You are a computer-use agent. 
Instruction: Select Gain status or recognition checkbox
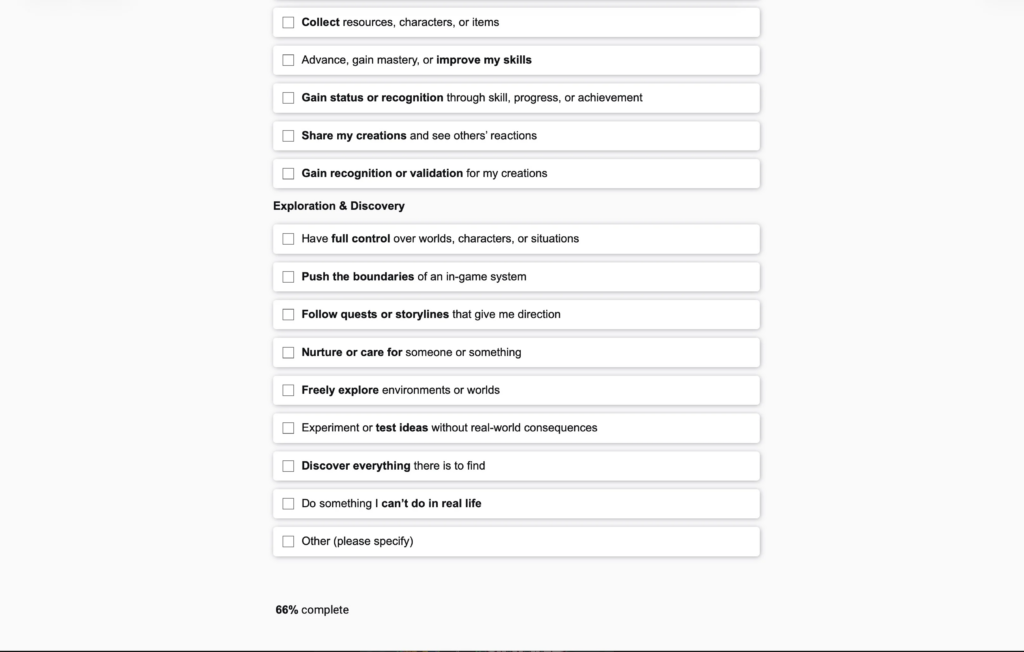pos(288,98)
